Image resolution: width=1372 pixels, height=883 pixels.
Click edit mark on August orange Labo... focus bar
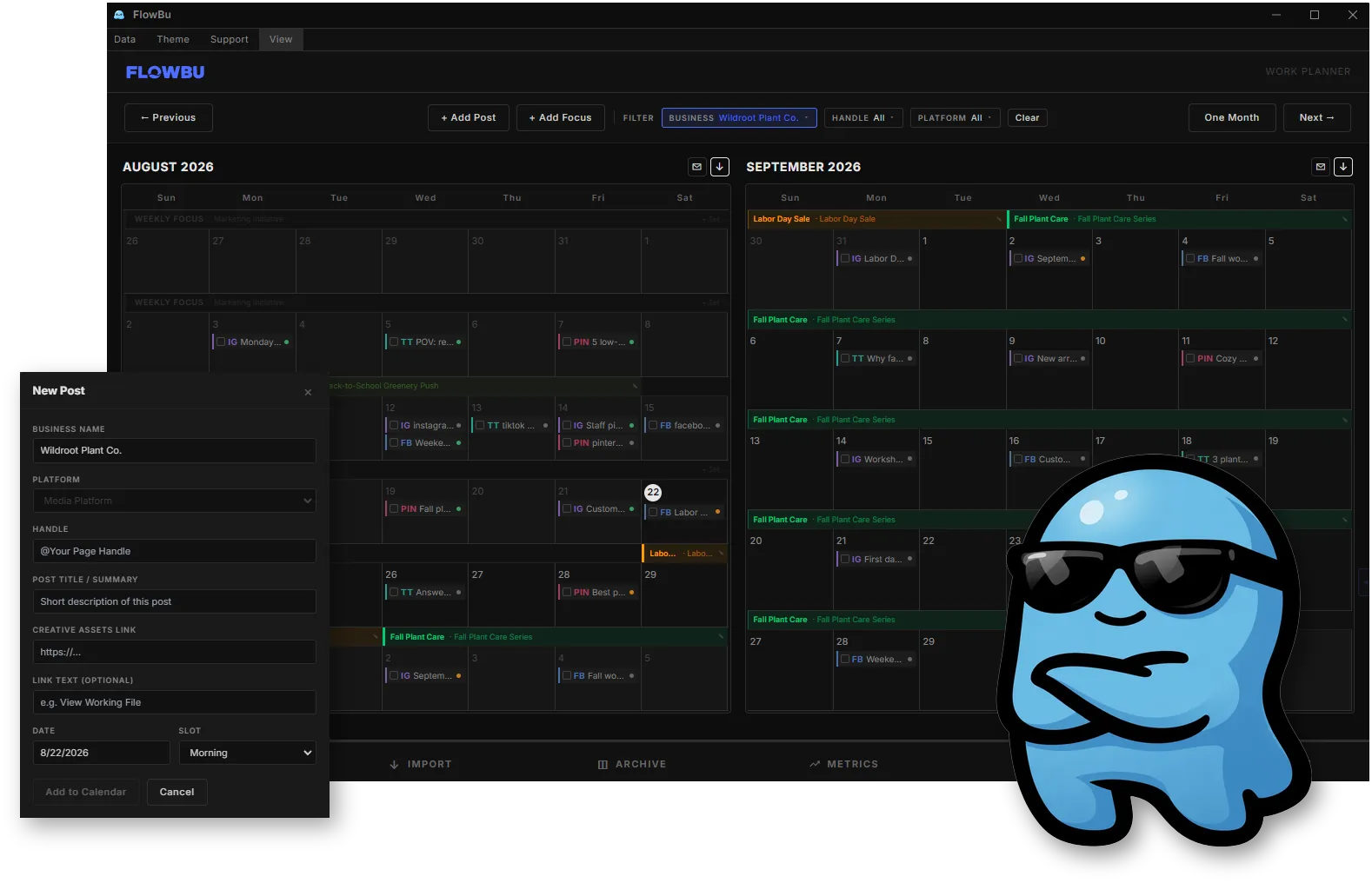(x=721, y=554)
